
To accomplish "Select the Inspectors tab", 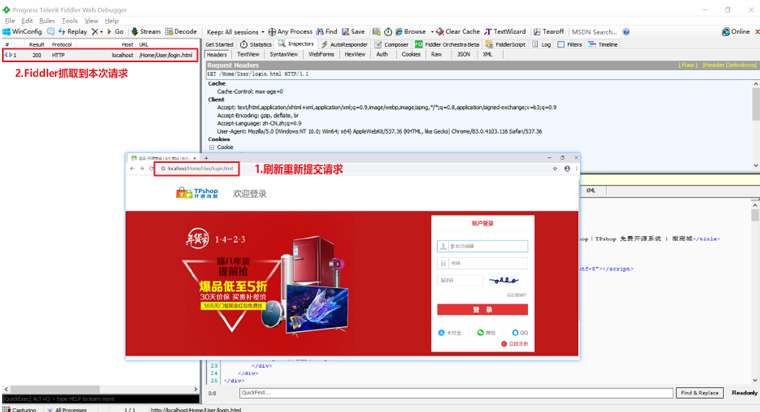I will coord(296,44).
